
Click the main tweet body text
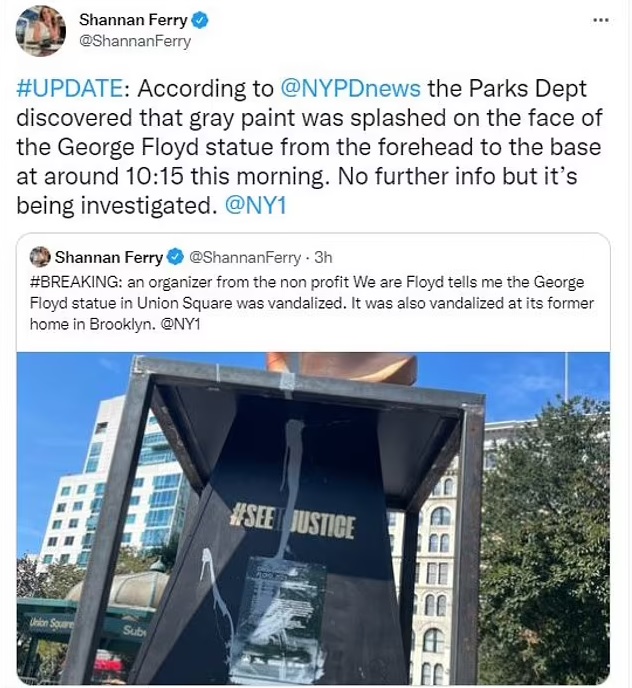coord(309,147)
